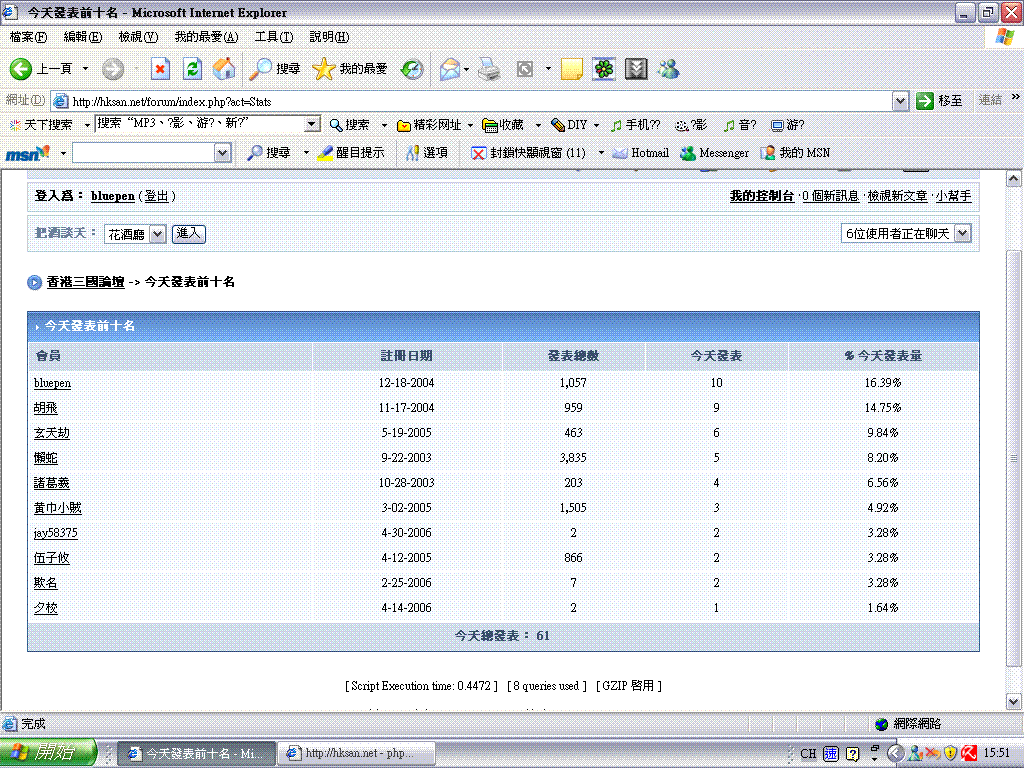1024x768 pixels.
Task: Open the 開始 Start button
Action: pyautogui.click(x=48, y=753)
